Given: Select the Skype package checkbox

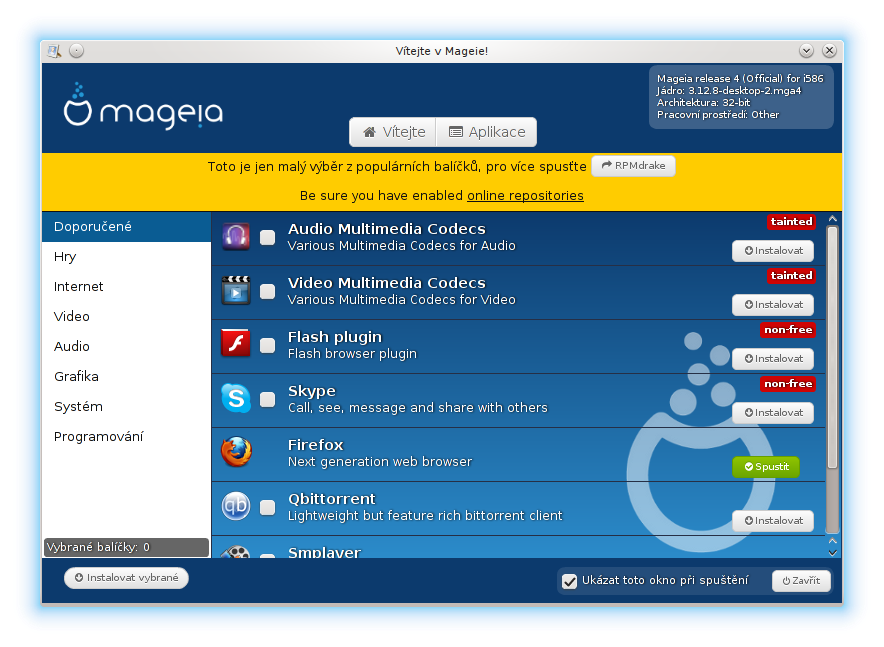Looking at the screenshot, I should 267,400.
